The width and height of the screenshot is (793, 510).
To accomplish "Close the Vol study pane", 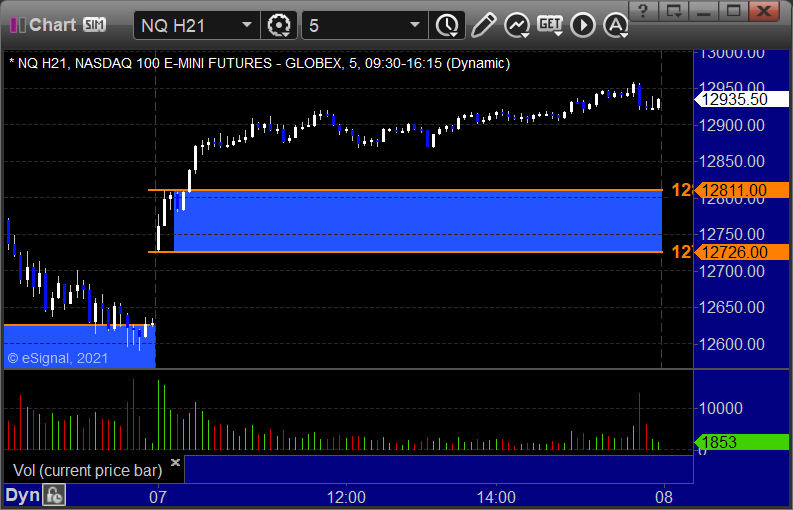I will coord(175,462).
